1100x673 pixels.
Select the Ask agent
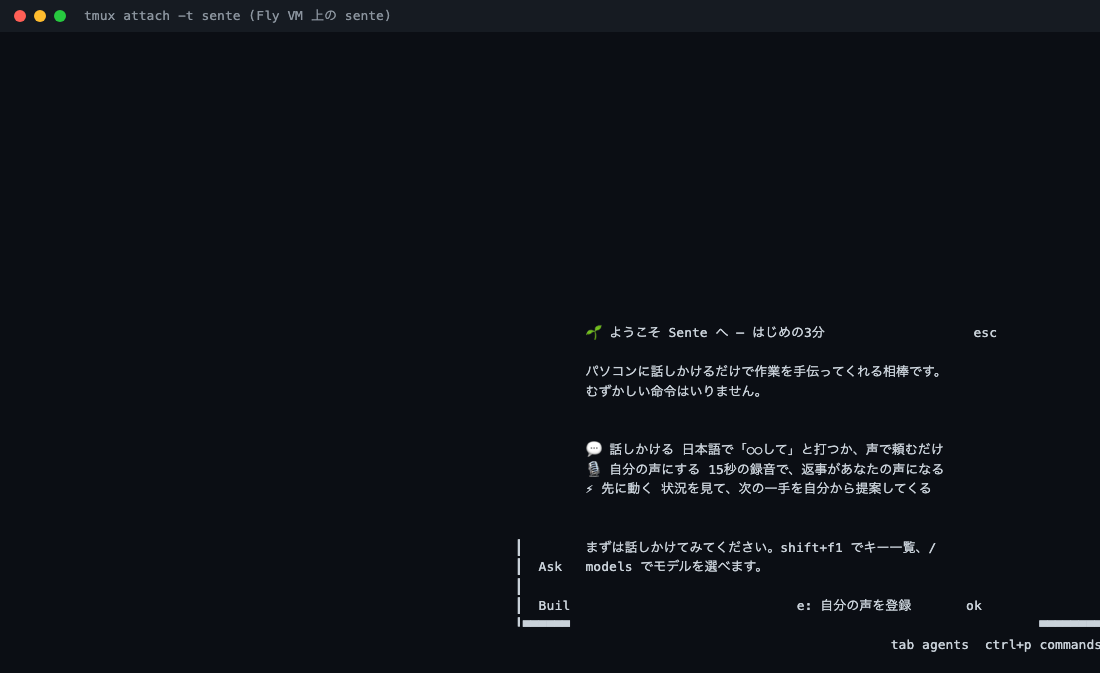pos(550,566)
